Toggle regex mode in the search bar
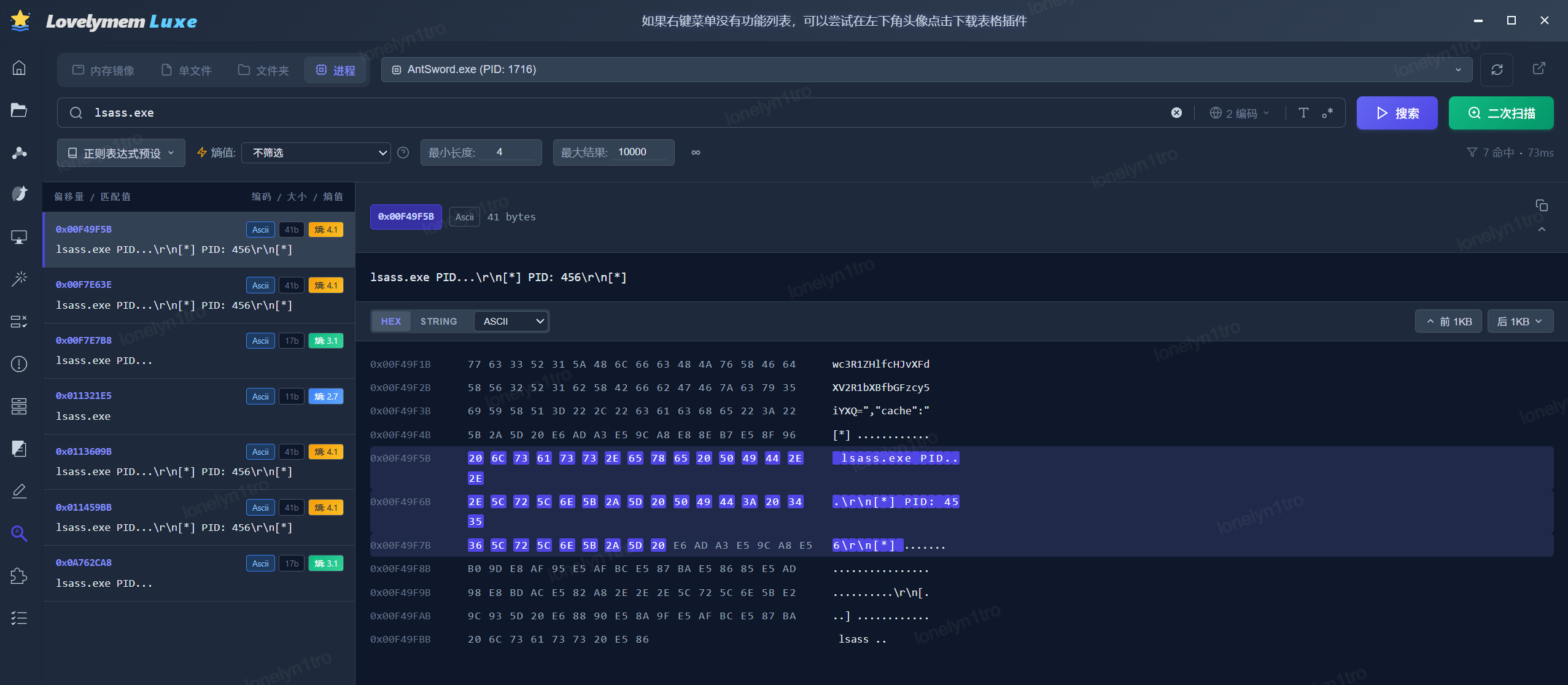Viewport: 1568px width, 685px height. tap(1327, 113)
